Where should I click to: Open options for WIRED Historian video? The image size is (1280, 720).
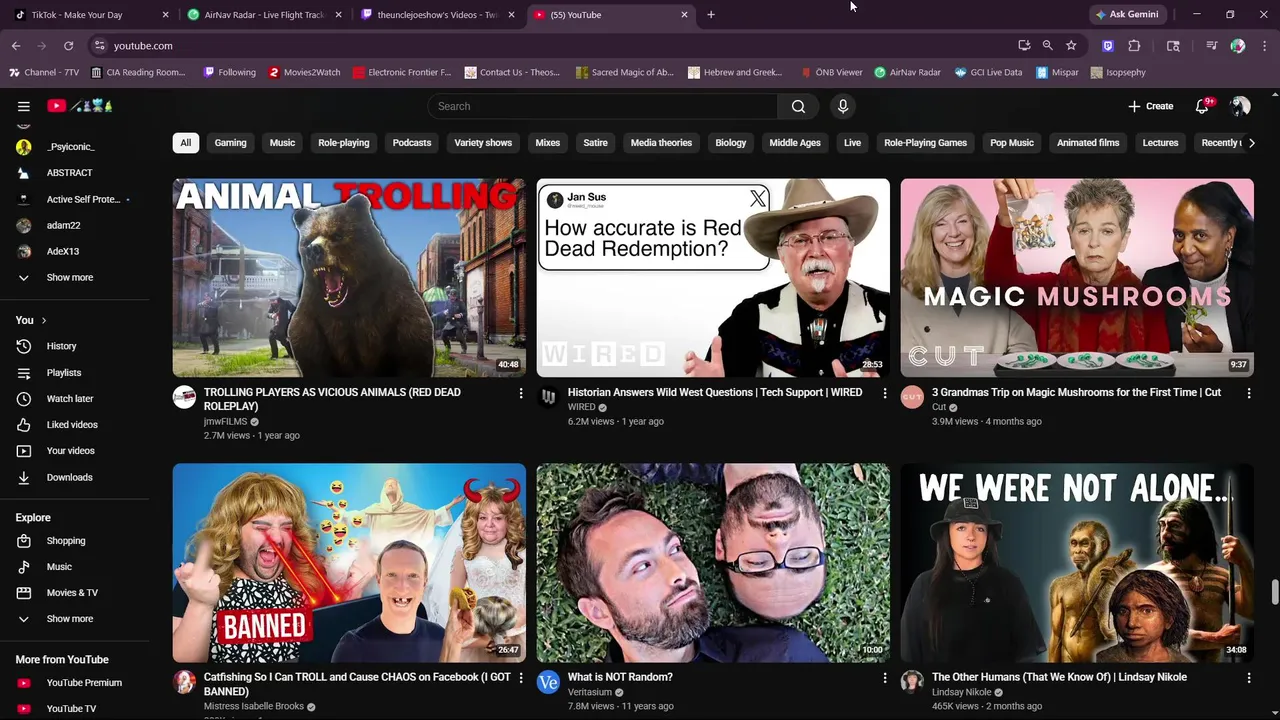tap(884, 394)
